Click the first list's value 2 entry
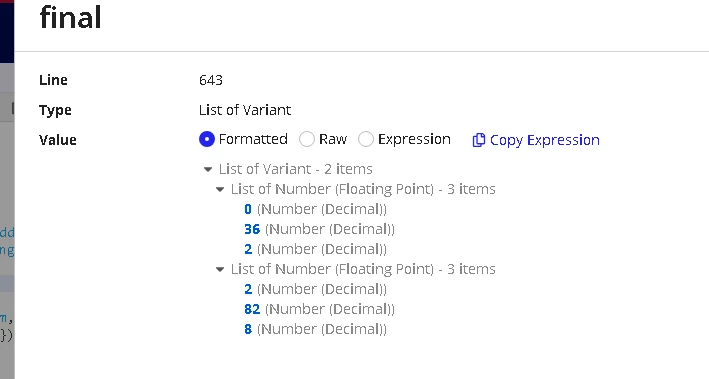 pyautogui.click(x=248, y=249)
